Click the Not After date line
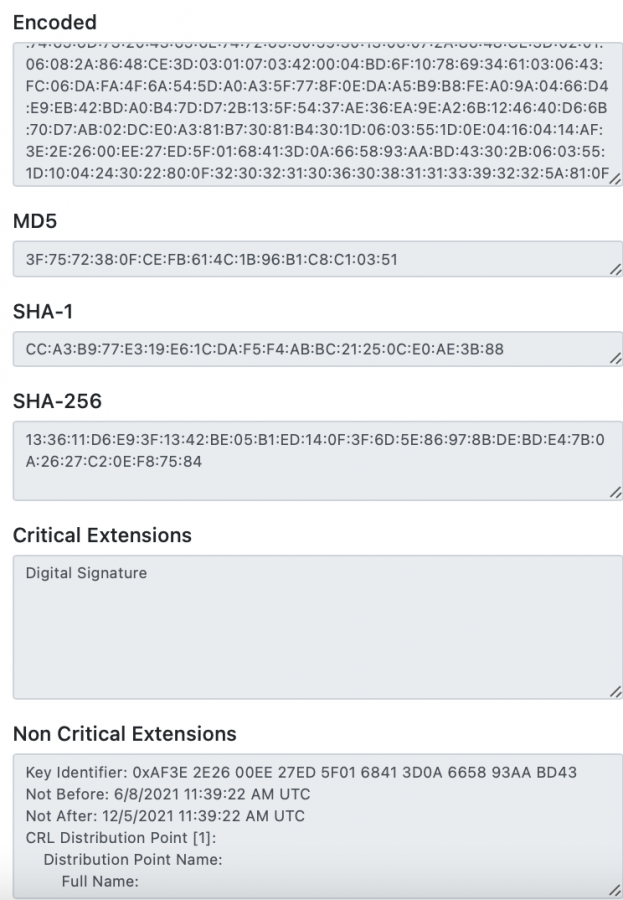 coord(165,816)
